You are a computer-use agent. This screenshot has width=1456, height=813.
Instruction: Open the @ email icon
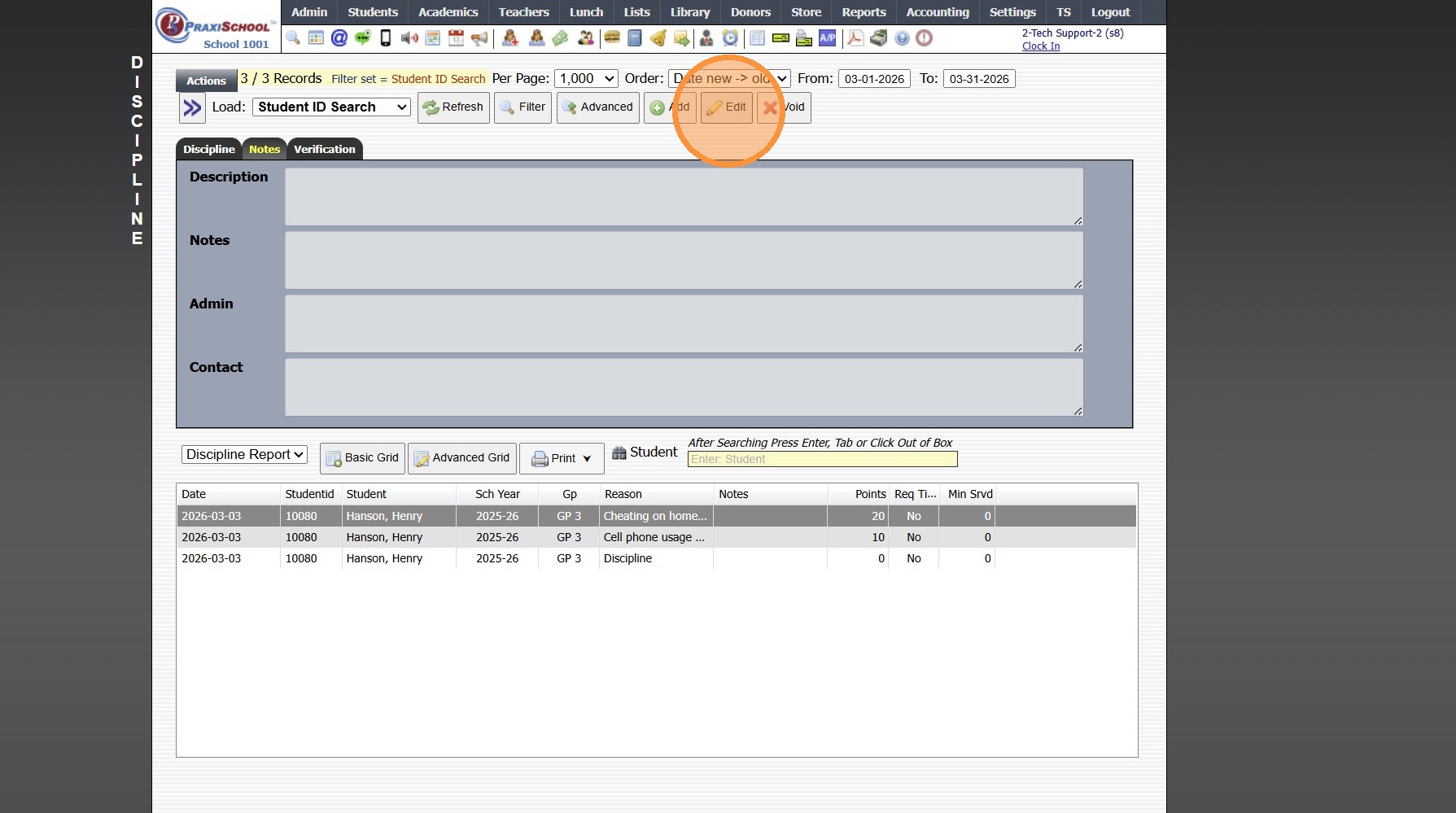pyautogui.click(x=339, y=38)
